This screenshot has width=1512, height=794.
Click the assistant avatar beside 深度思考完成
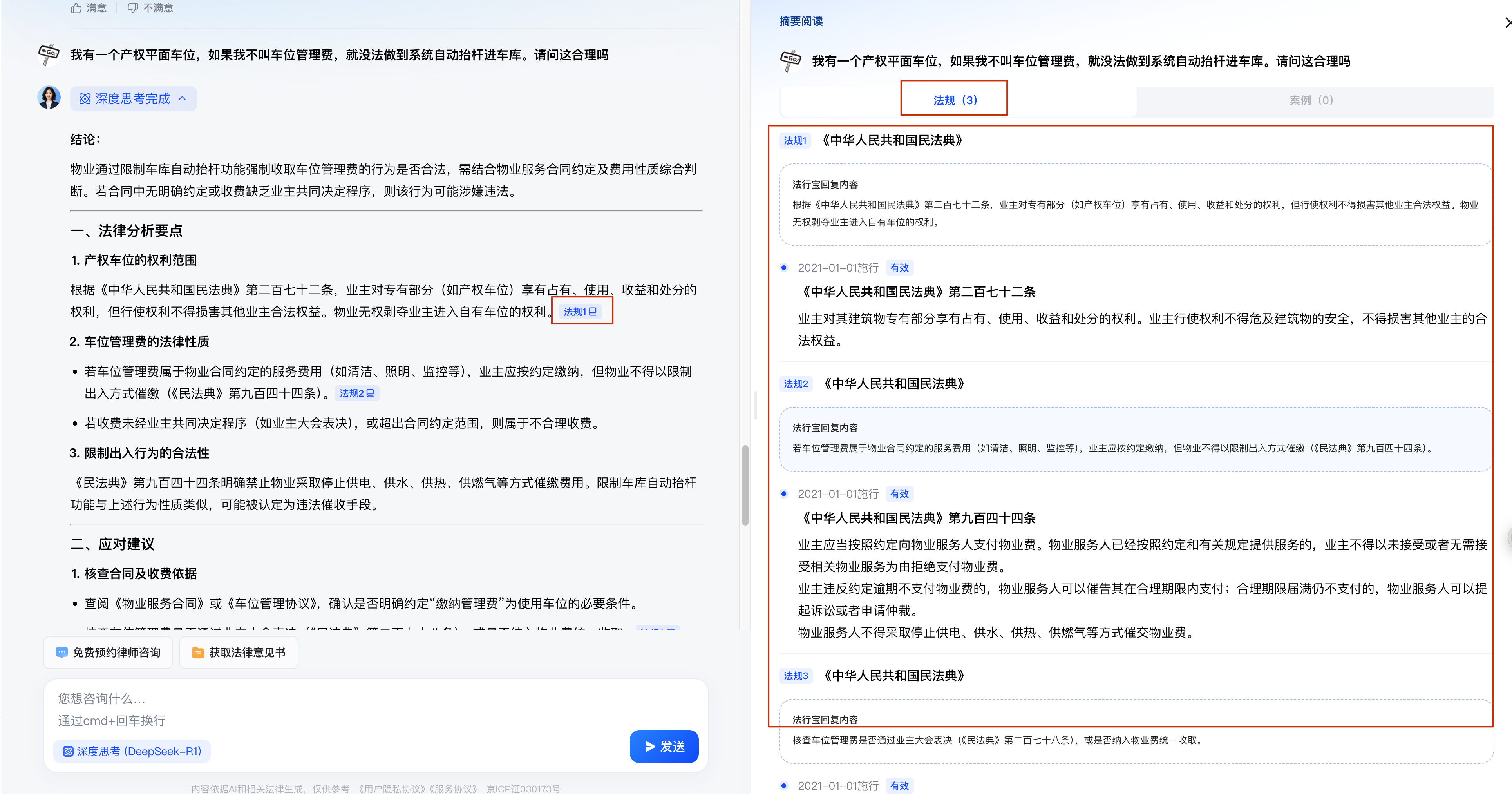pos(49,98)
